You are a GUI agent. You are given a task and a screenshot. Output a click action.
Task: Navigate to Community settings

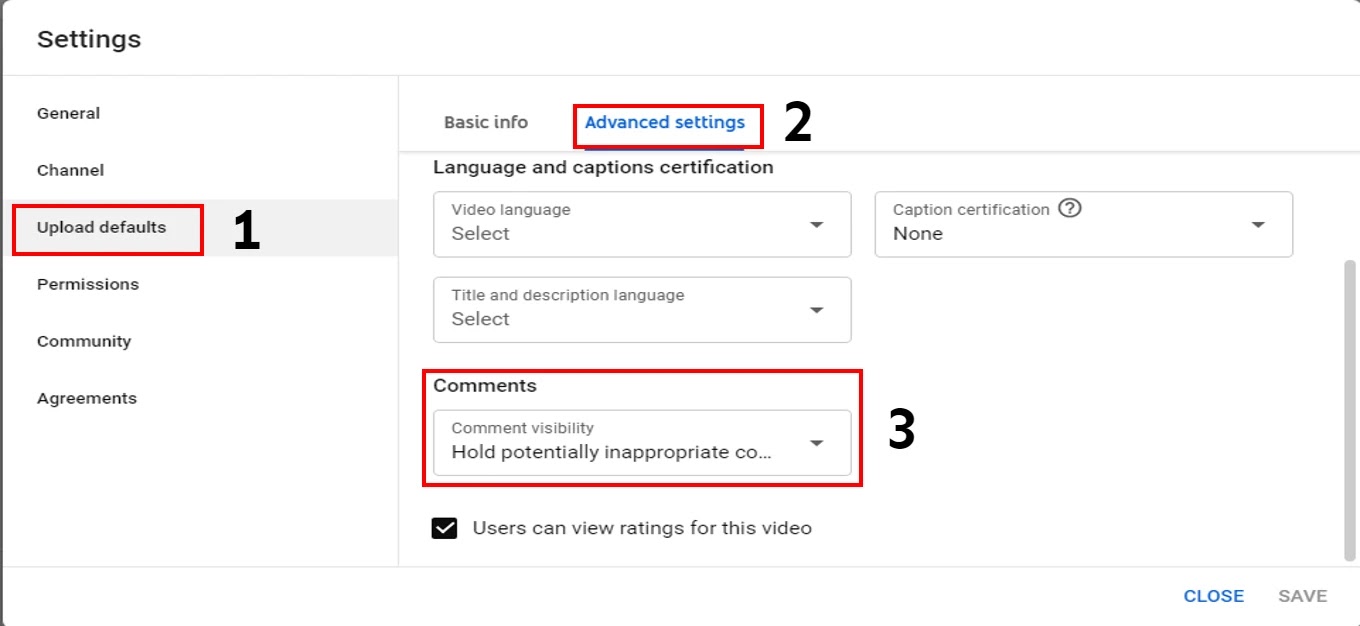click(x=84, y=341)
